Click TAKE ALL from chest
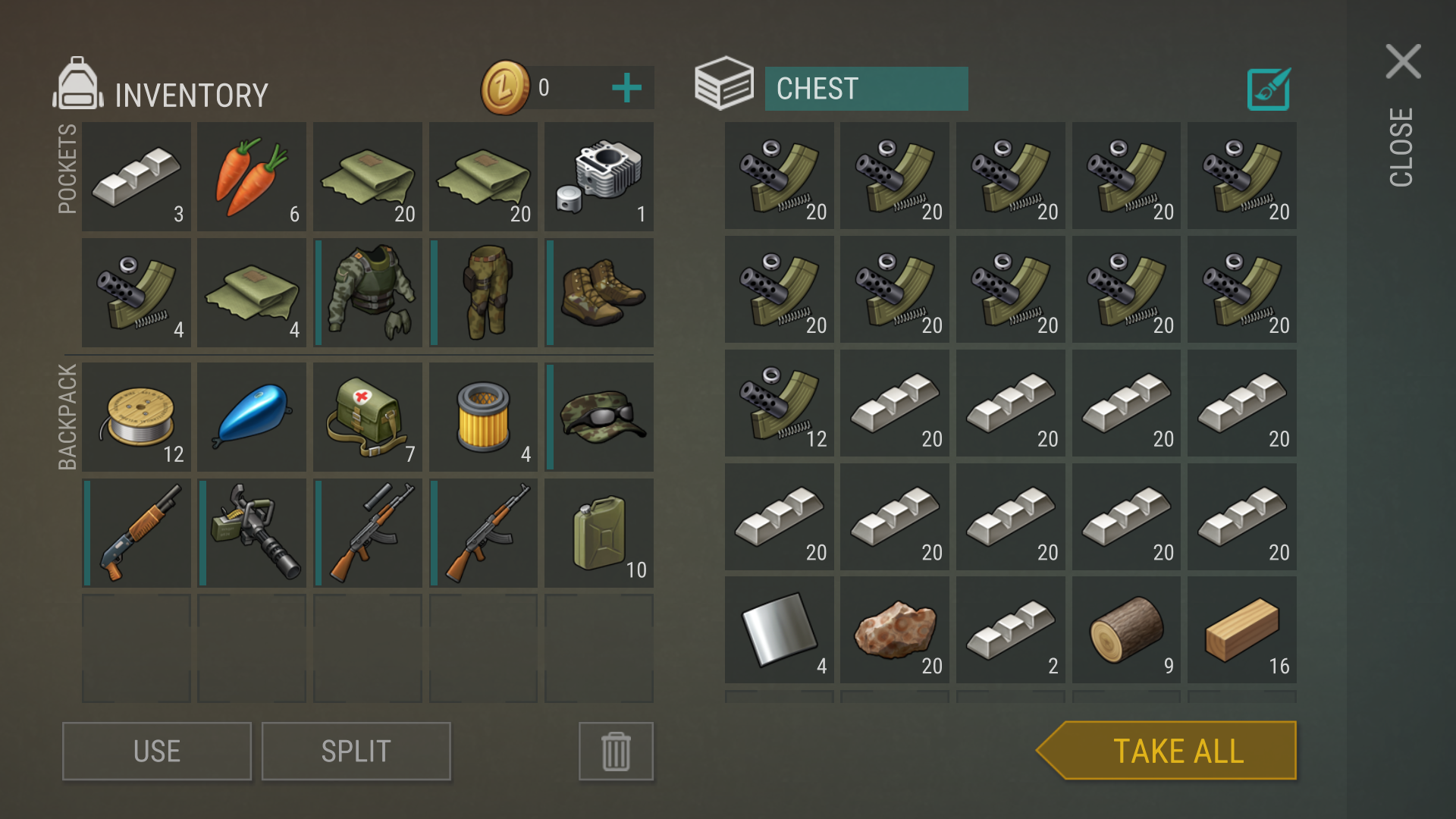The width and height of the screenshot is (1456, 819). pos(1167,751)
